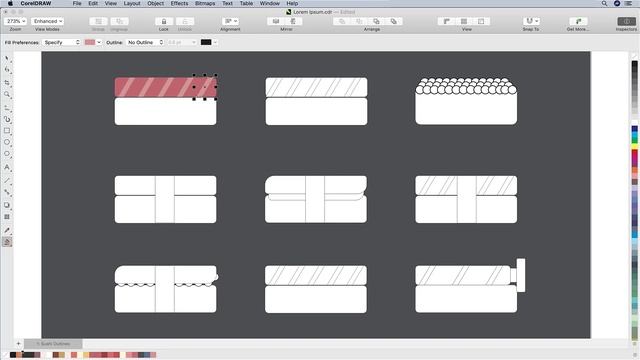This screenshot has height=360, width=640.
Task: Select the Smart Fill bucket tool
Action: (7, 242)
